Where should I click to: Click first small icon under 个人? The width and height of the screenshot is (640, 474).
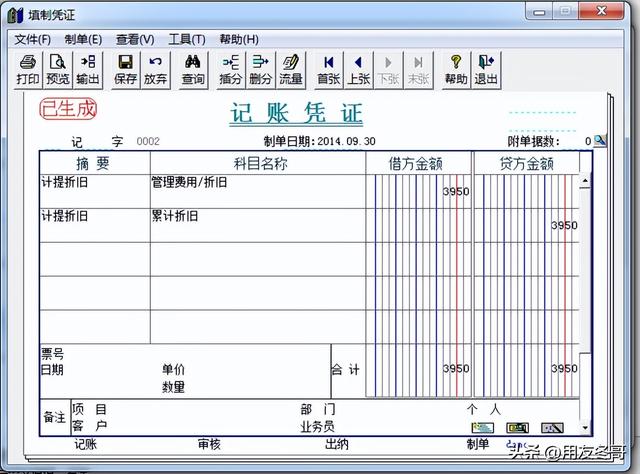[483, 427]
